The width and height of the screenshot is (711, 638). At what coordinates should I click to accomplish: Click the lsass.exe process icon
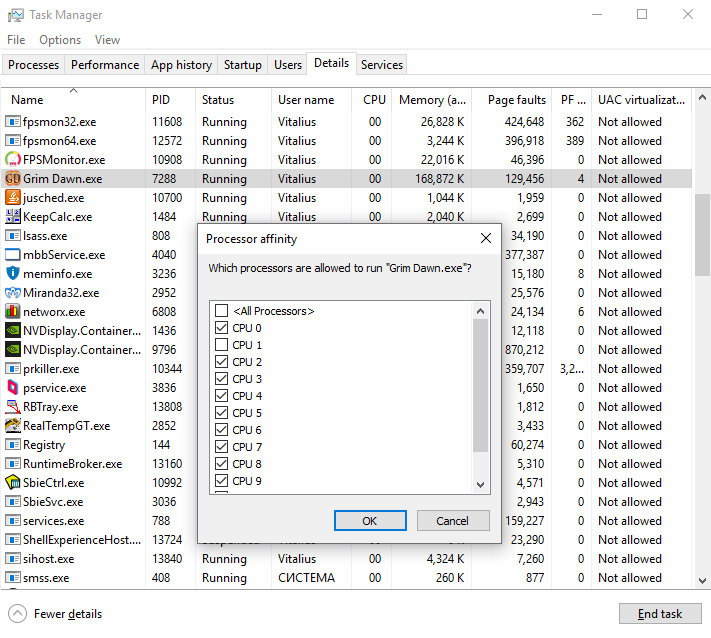pyautogui.click(x=13, y=236)
